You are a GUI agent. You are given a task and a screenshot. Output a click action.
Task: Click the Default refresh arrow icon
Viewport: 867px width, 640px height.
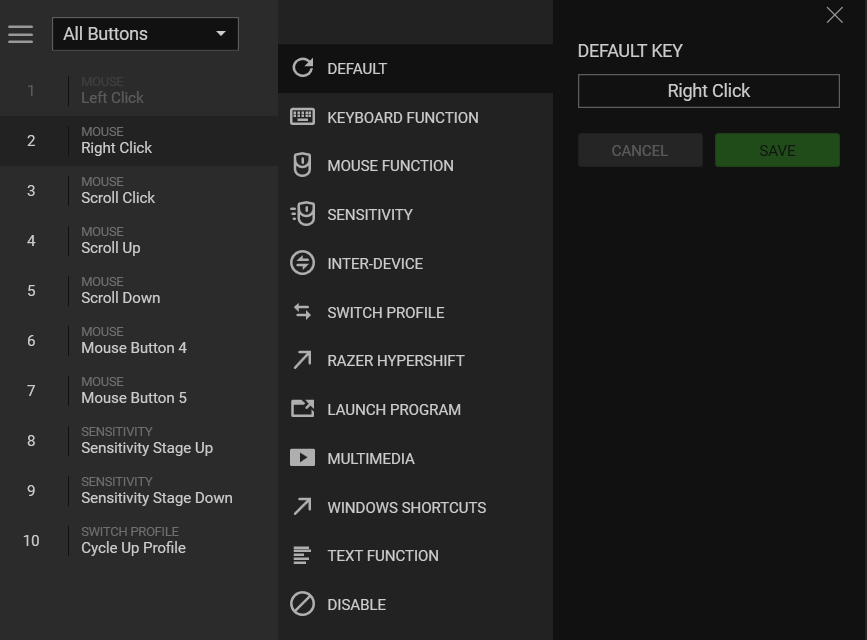pos(302,68)
